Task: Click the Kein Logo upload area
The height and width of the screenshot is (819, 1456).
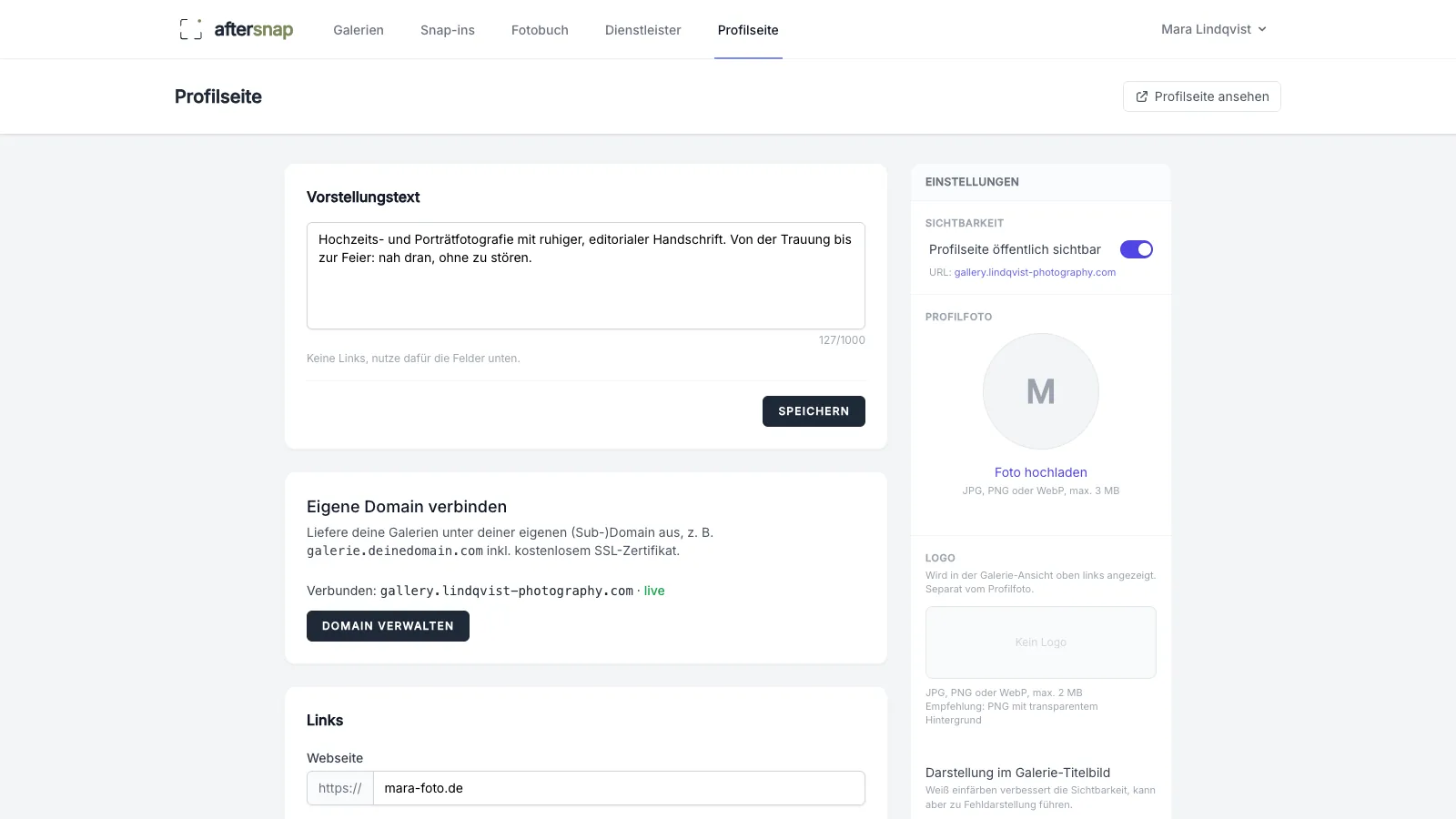Action: pyautogui.click(x=1041, y=642)
